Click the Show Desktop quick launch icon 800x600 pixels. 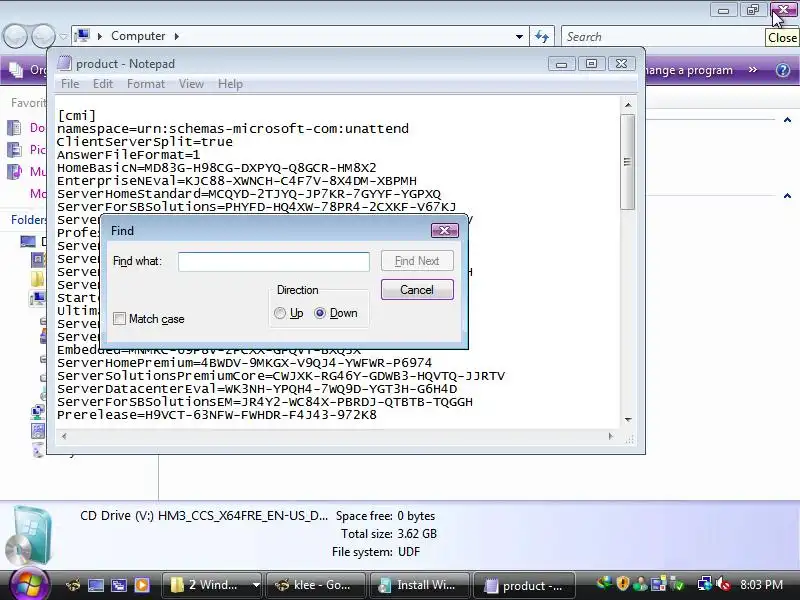coord(96,585)
